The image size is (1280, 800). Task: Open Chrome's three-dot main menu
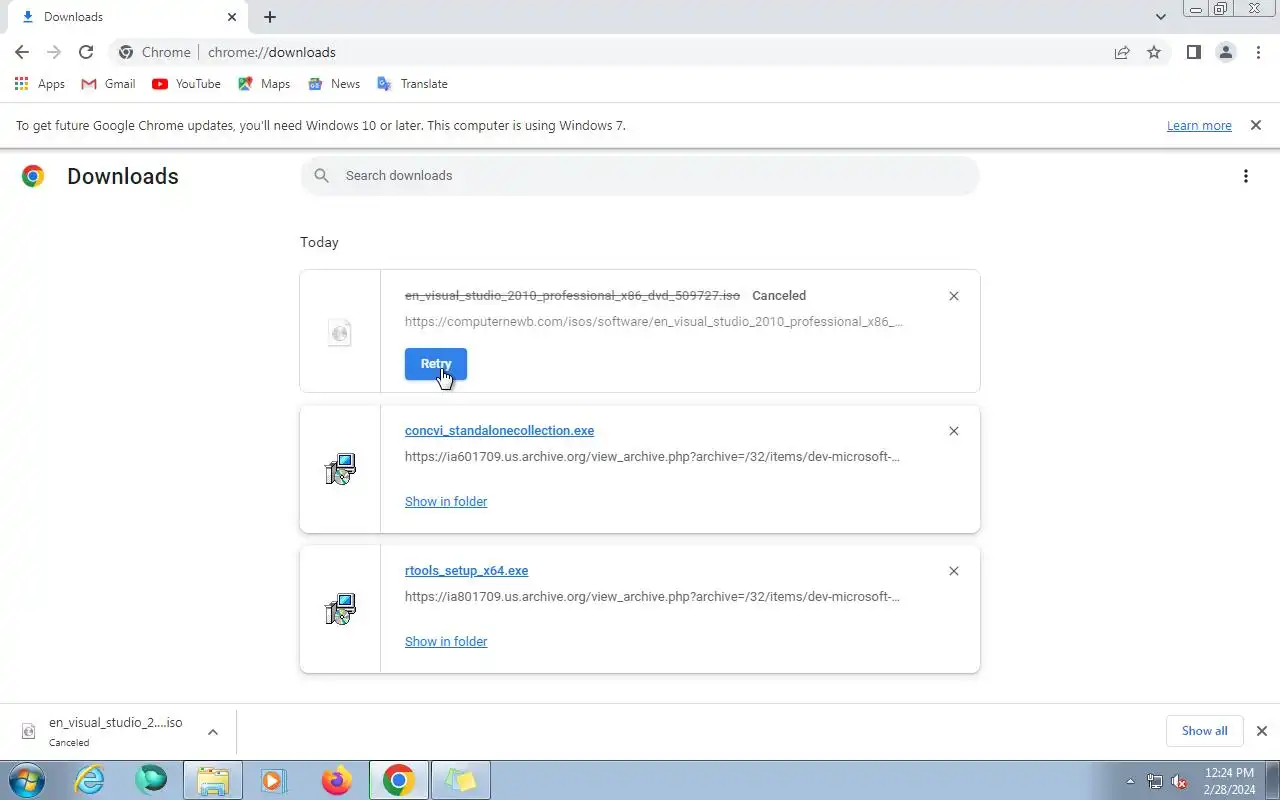[x=1258, y=52]
